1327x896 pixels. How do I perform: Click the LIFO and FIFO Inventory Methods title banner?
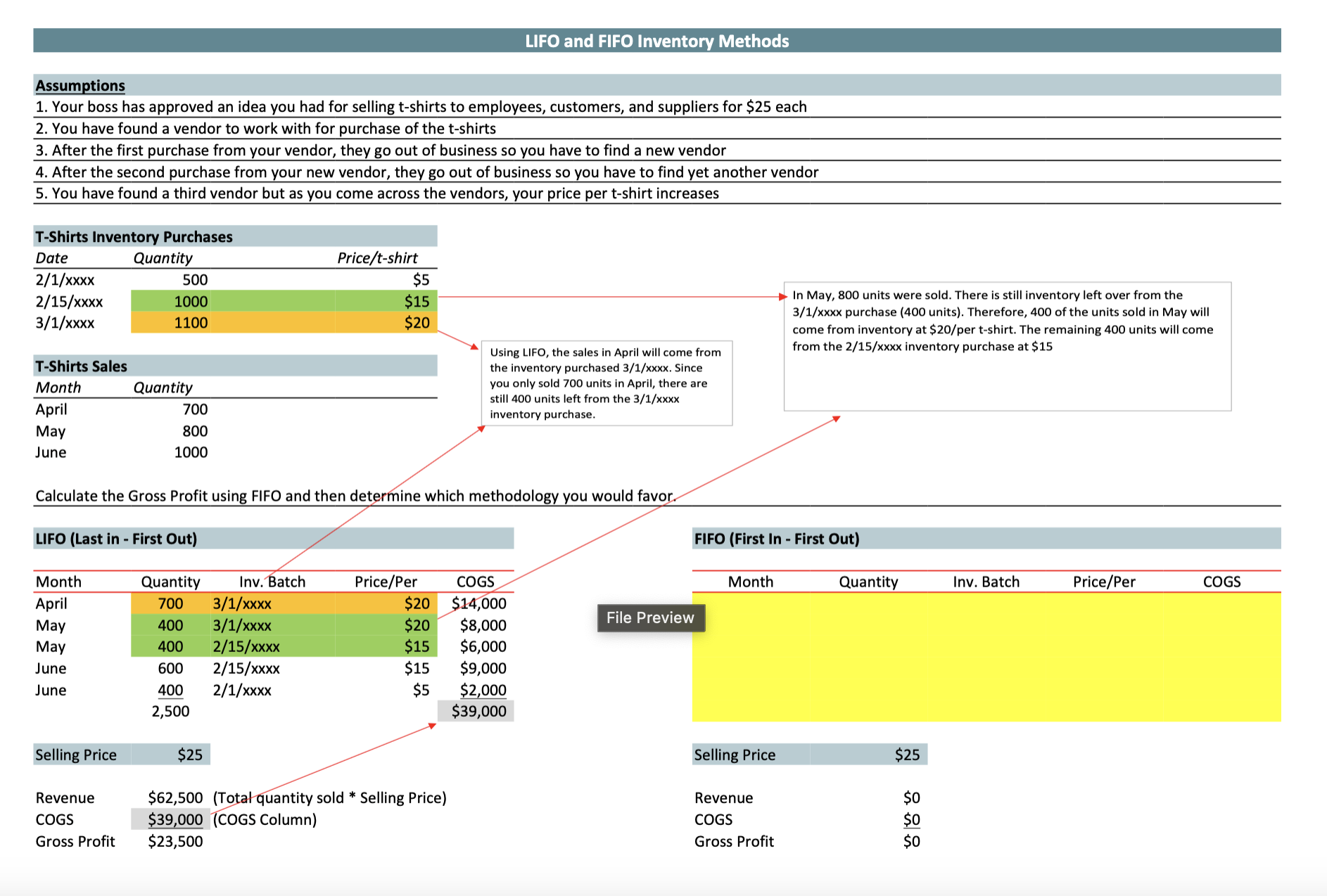click(656, 41)
